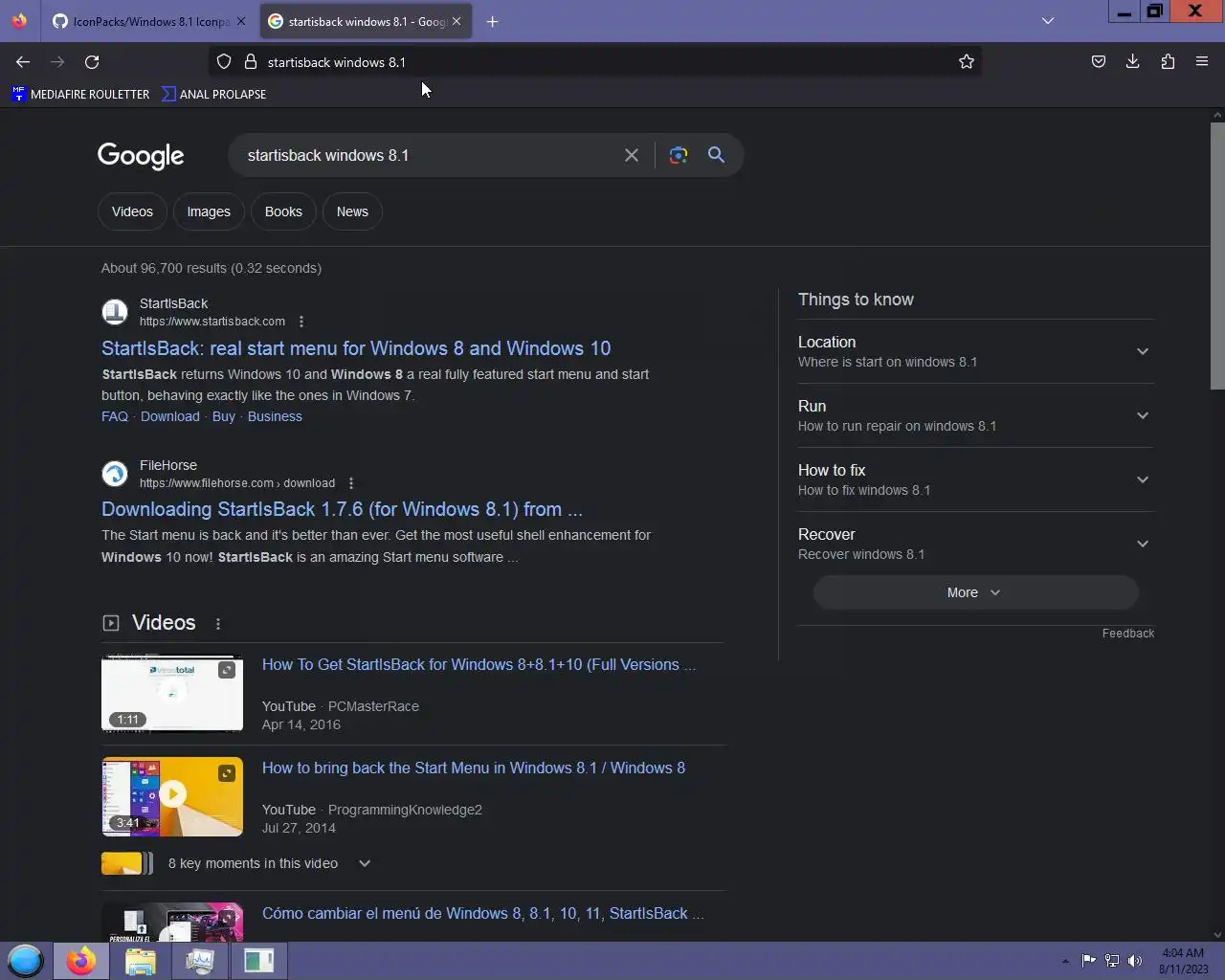Viewport: 1225px width, 980px height.
Task: Open the tracking protection shield icon
Action: (x=224, y=62)
